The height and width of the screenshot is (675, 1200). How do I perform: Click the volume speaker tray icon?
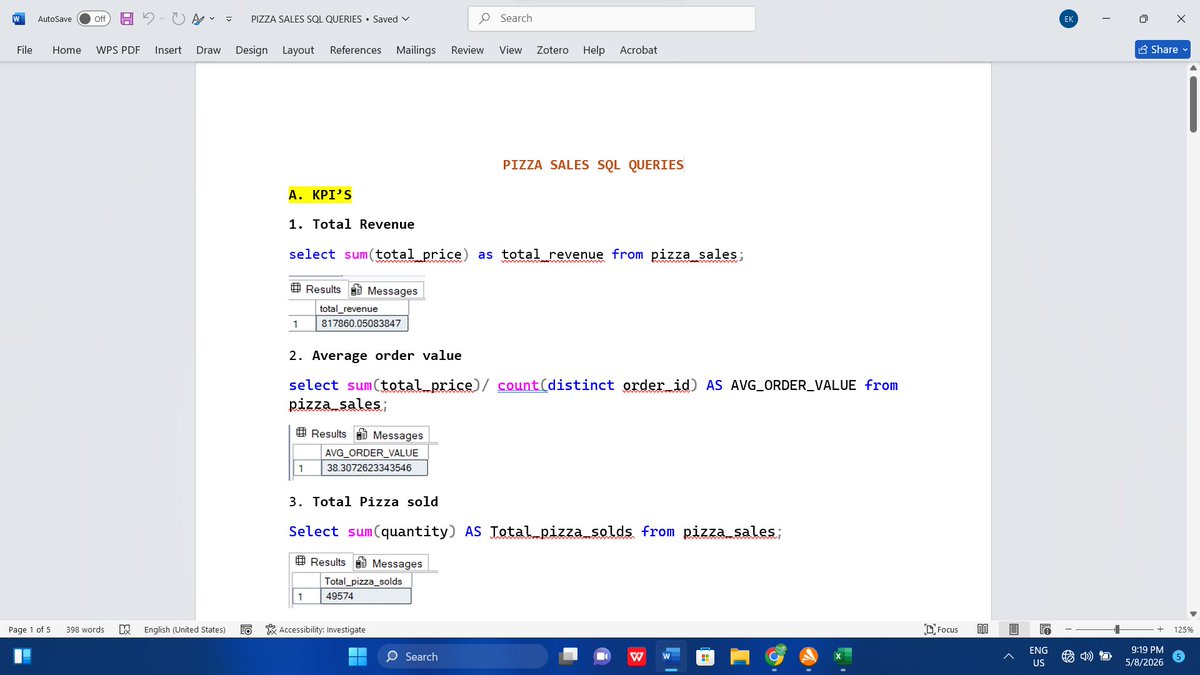[x=1086, y=657]
